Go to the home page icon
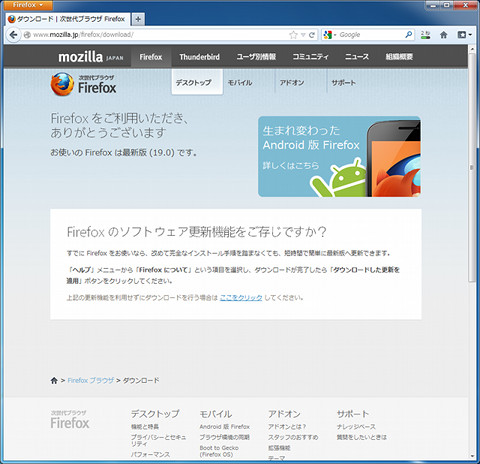This screenshot has width=480, height=464. (443, 35)
